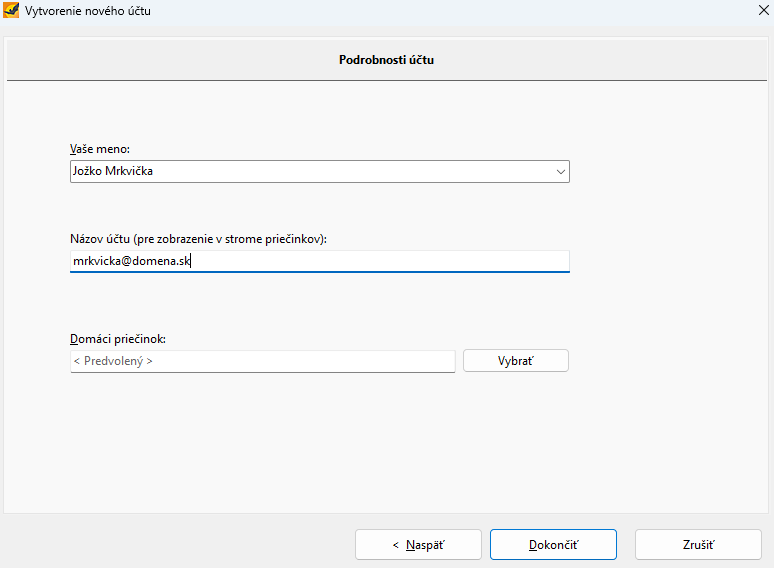
Task: Click empty area of the title bar
Action: (444, 11)
